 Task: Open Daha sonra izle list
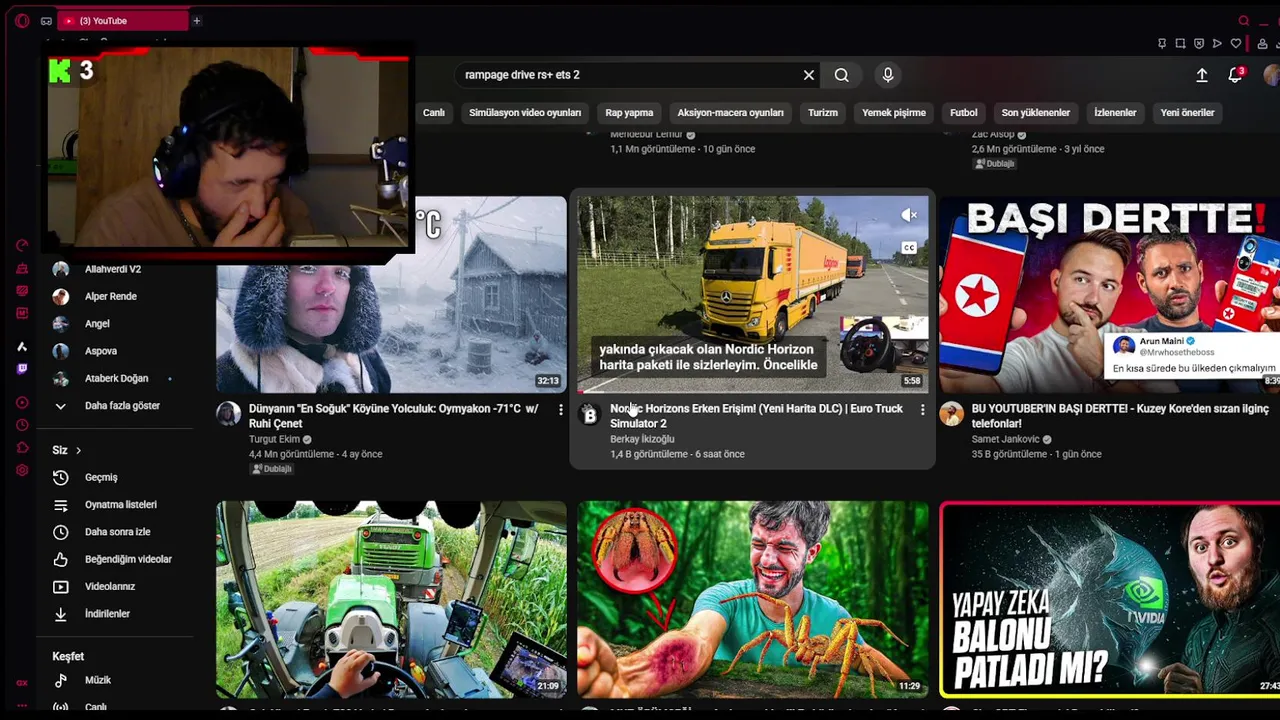tap(115, 532)
